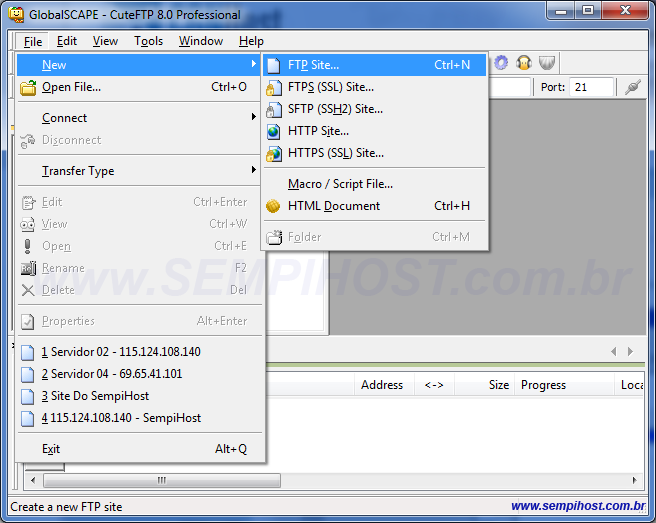
Task: Click the FTP Site page icon
Action: [x=274, y=65]
